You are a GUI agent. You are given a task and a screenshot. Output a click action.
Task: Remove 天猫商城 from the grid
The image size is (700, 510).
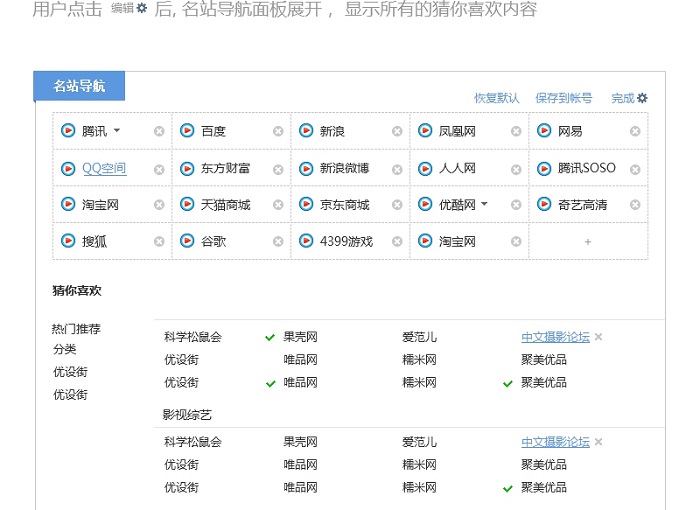pos(278,205)
